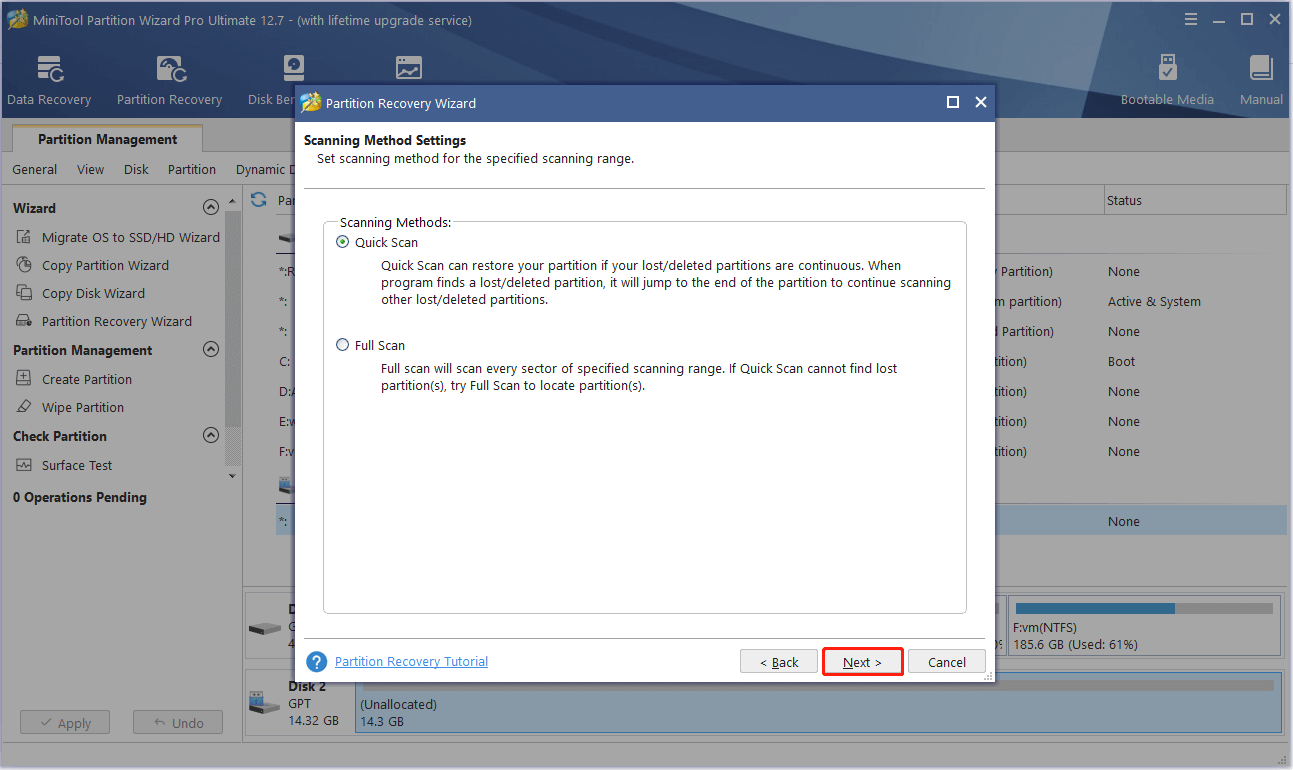This screenshot has width=1293, height=770.
Task: Click Partition Recovery Wizard sidebar label
Action: click(x=117, y=321)
